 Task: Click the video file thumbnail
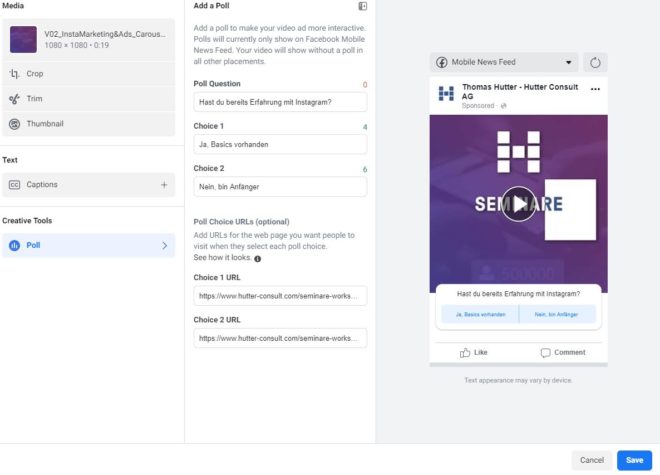click(23, 39)
